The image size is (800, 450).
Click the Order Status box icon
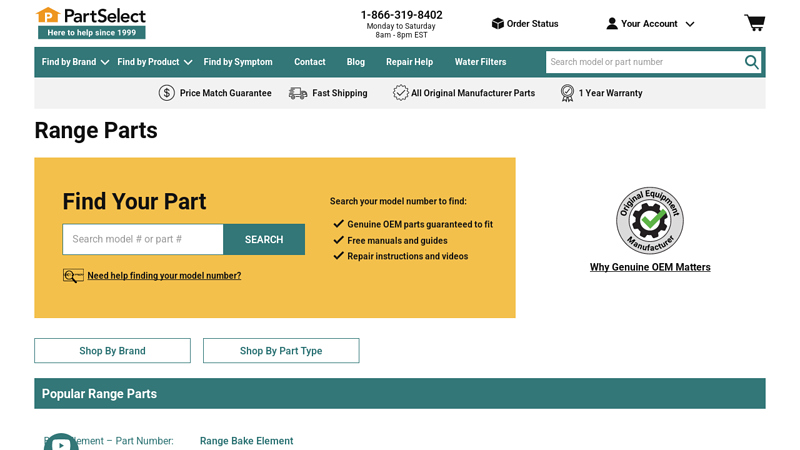[497, 23]
